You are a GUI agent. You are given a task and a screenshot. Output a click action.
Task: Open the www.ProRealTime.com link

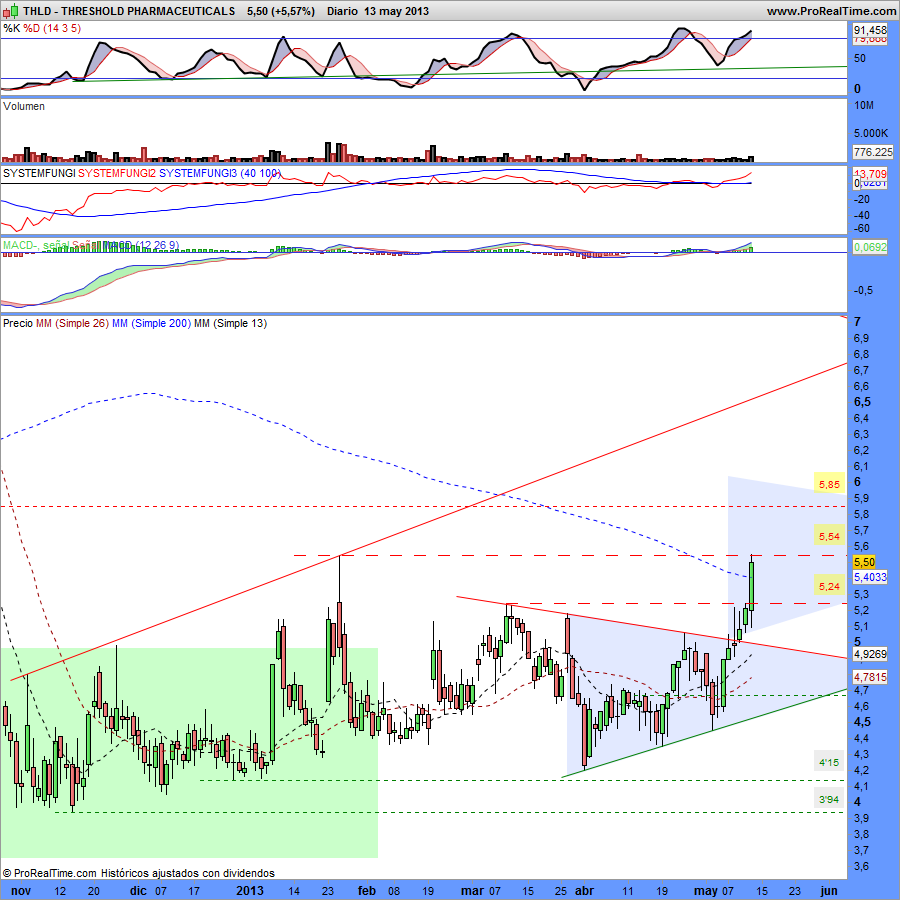[831, 11]
